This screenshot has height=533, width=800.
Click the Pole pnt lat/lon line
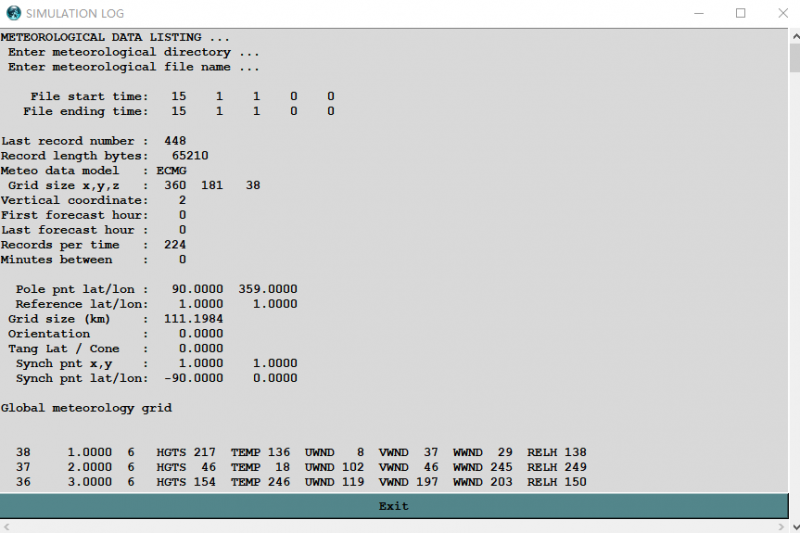pyautogui.click(x=156, y=289)
